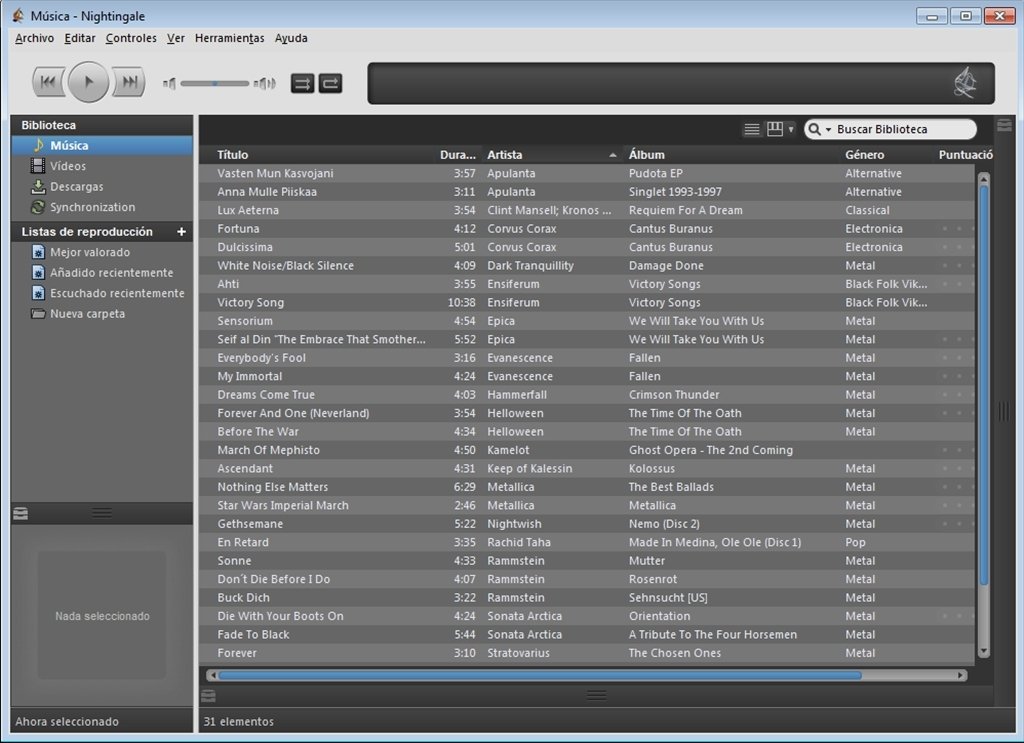Sort by Álbum column header
This screenshot has width=1024, height=743.
(x=731, y=155)
